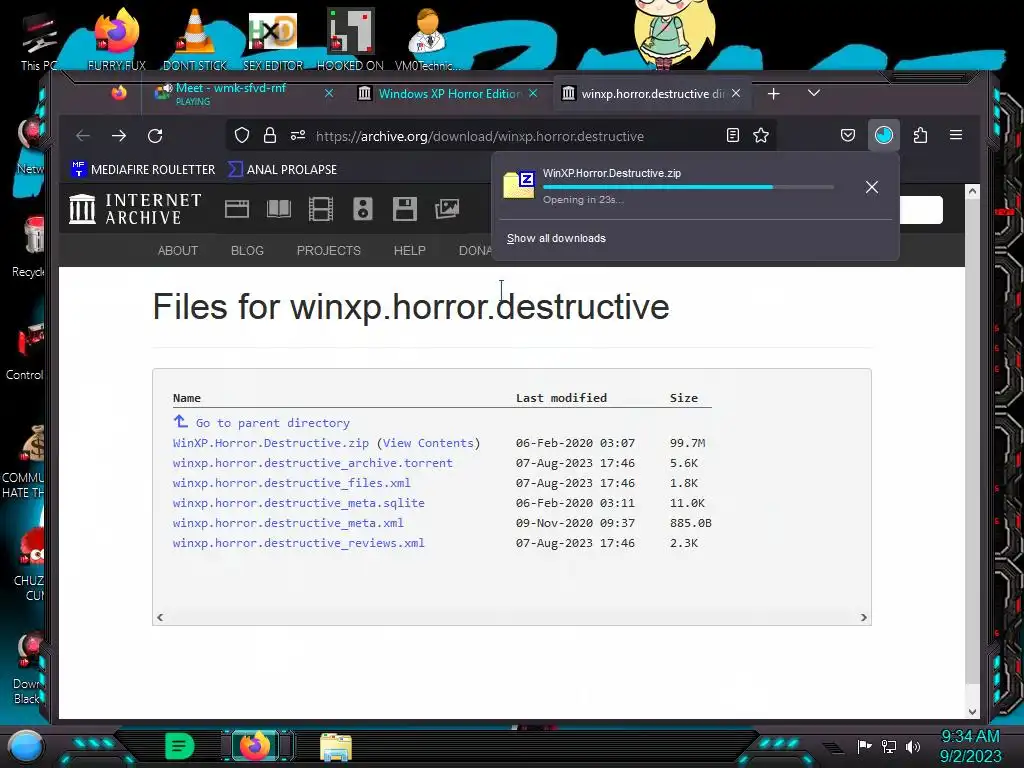Open Internet Archive images icon

(x=447, y=209)
